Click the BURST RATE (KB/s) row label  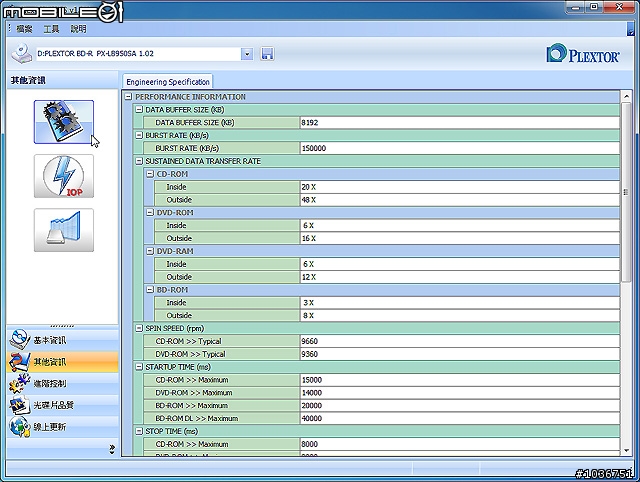(x=222, y=148)
